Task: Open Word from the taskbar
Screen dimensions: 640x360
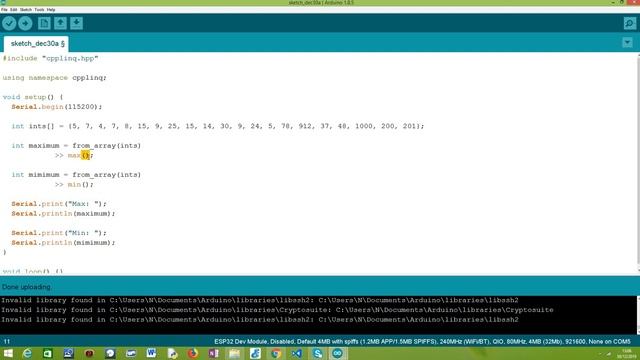Action: point(151,353)
